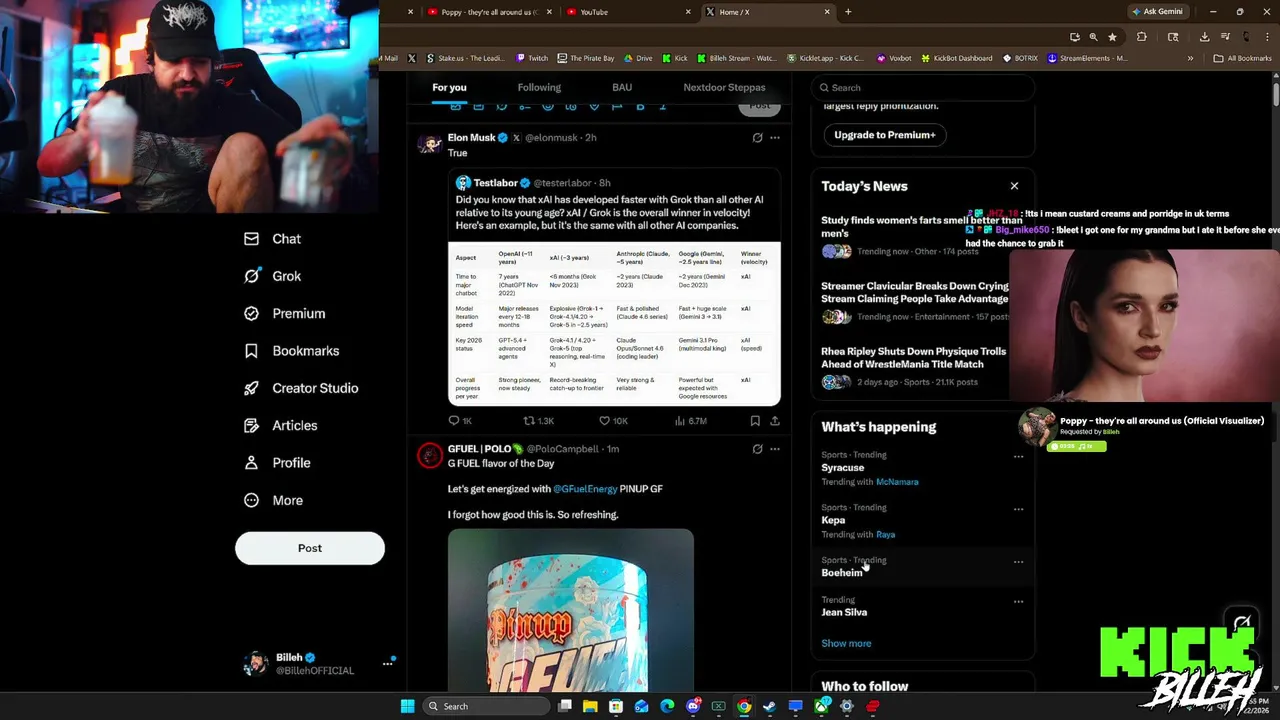
Task: Repost Elon Musk's post showing 1.3K
Action: pyautogui.click(x=538, y=421)
